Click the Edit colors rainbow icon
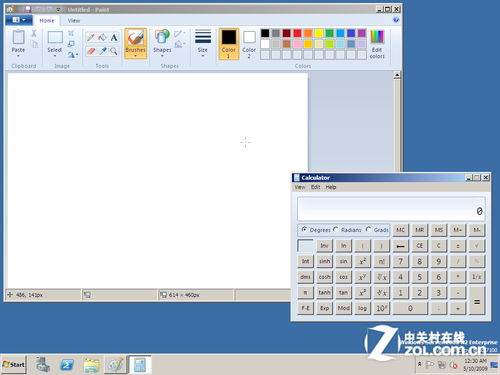Viewport: 500px width, 375px height. (377, 37)
